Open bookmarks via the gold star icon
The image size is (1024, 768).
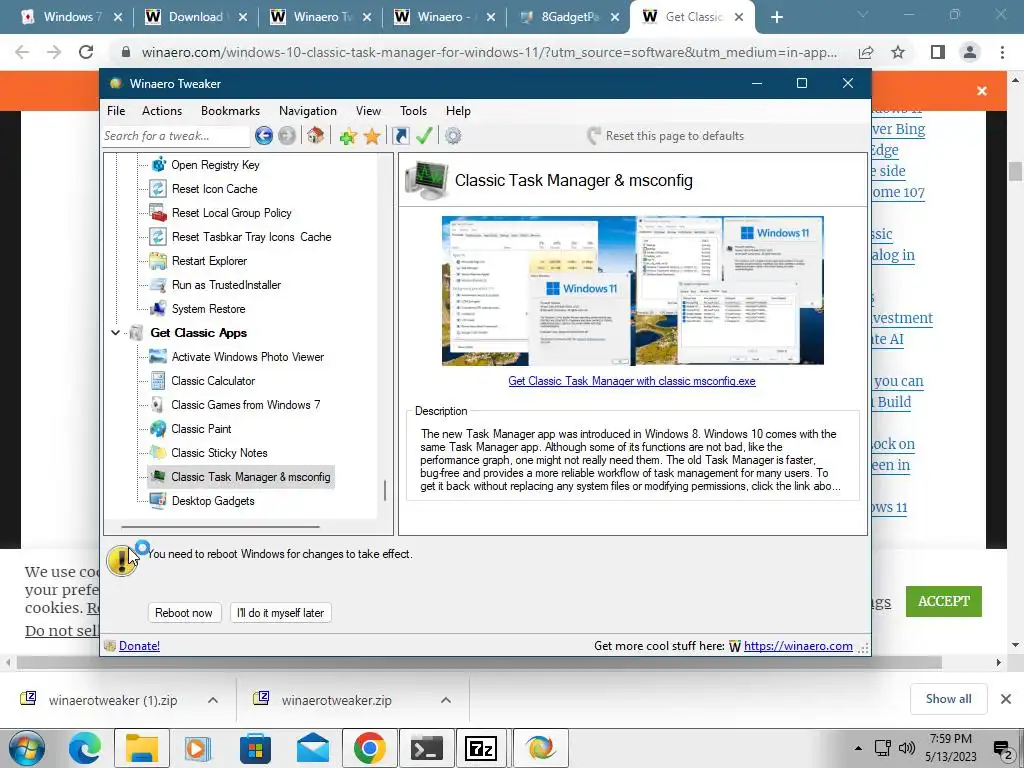click(372, 136)
